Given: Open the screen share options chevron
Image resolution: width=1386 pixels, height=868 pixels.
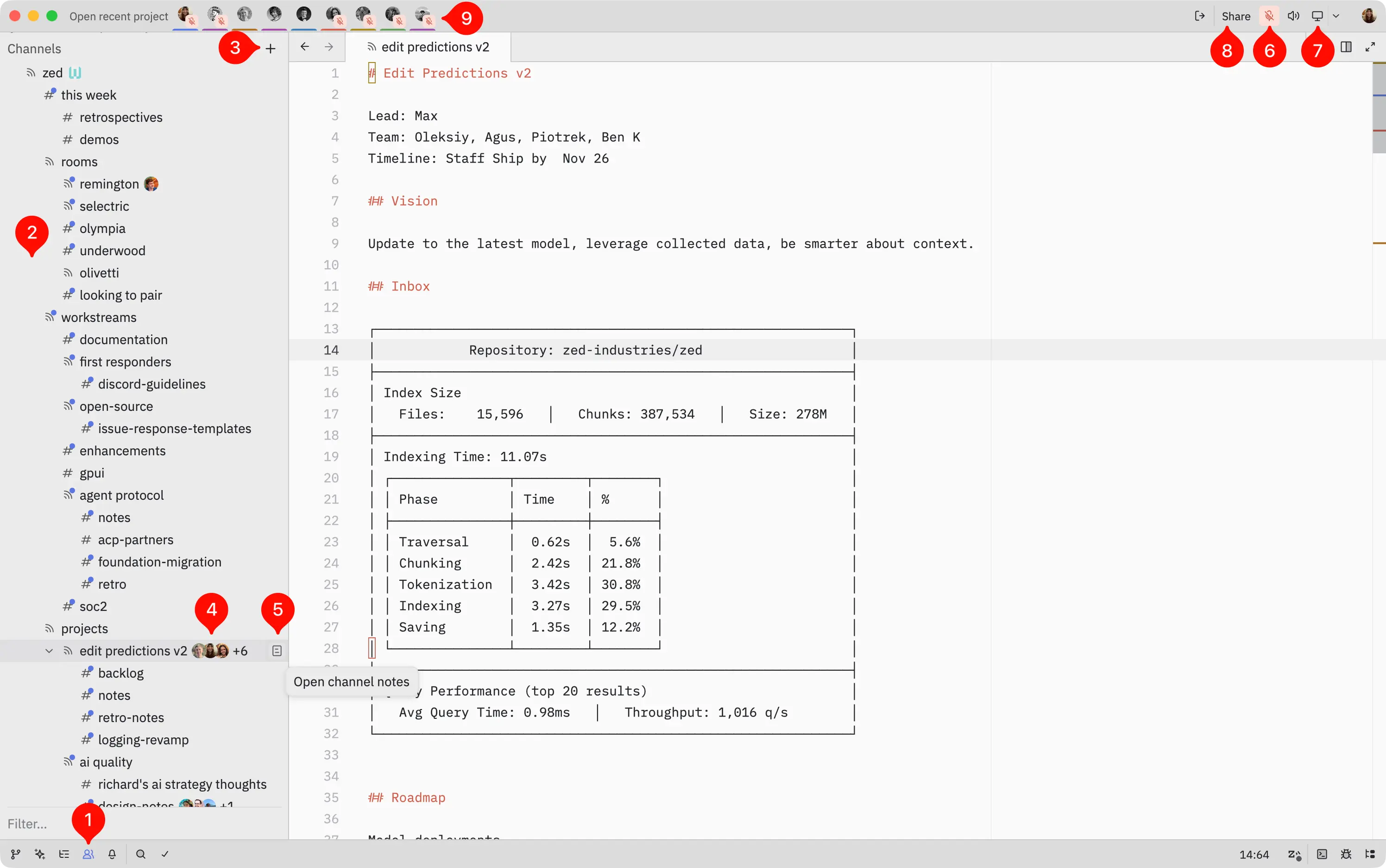Looking at the screenshot, I should point(1336,15).
